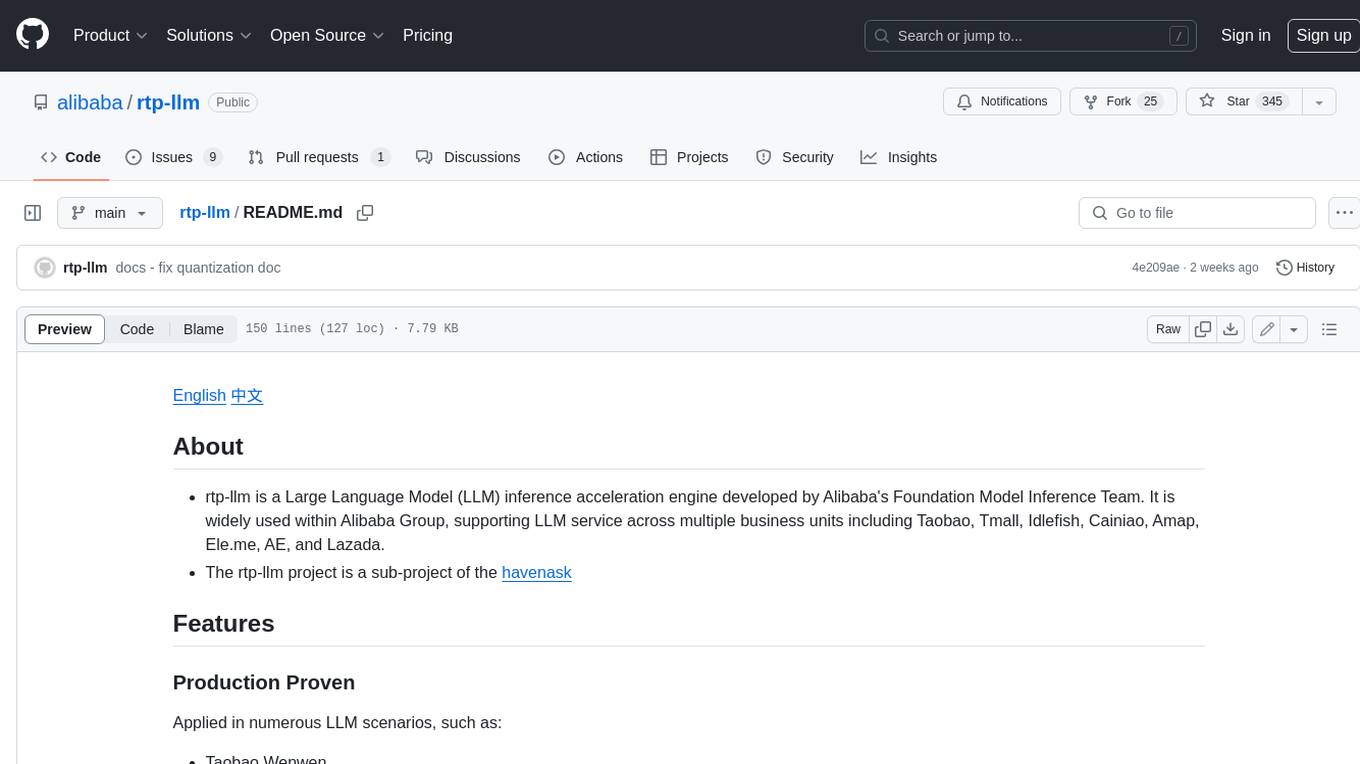Open the 中文 README link

[247, 395]
